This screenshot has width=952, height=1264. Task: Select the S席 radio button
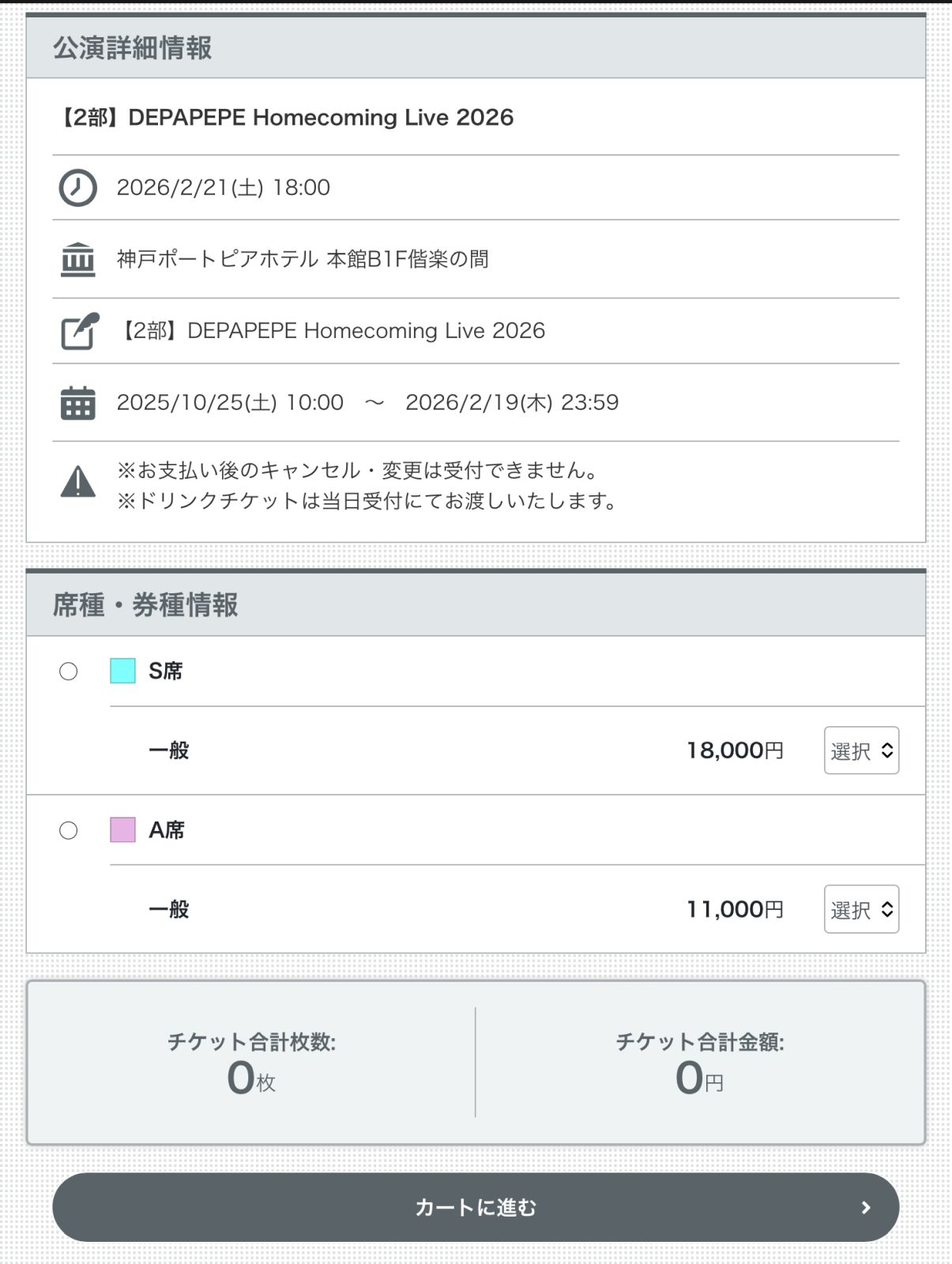click(69, 671)
